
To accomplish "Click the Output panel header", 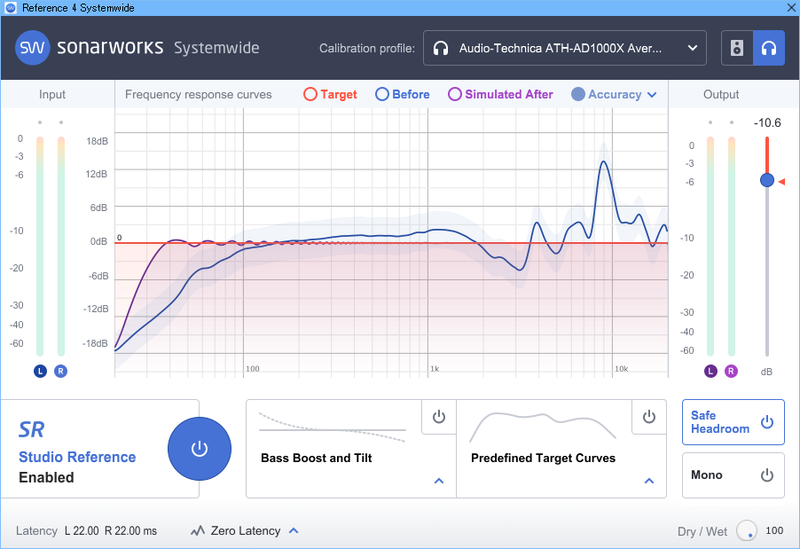I will click(721, 94).
